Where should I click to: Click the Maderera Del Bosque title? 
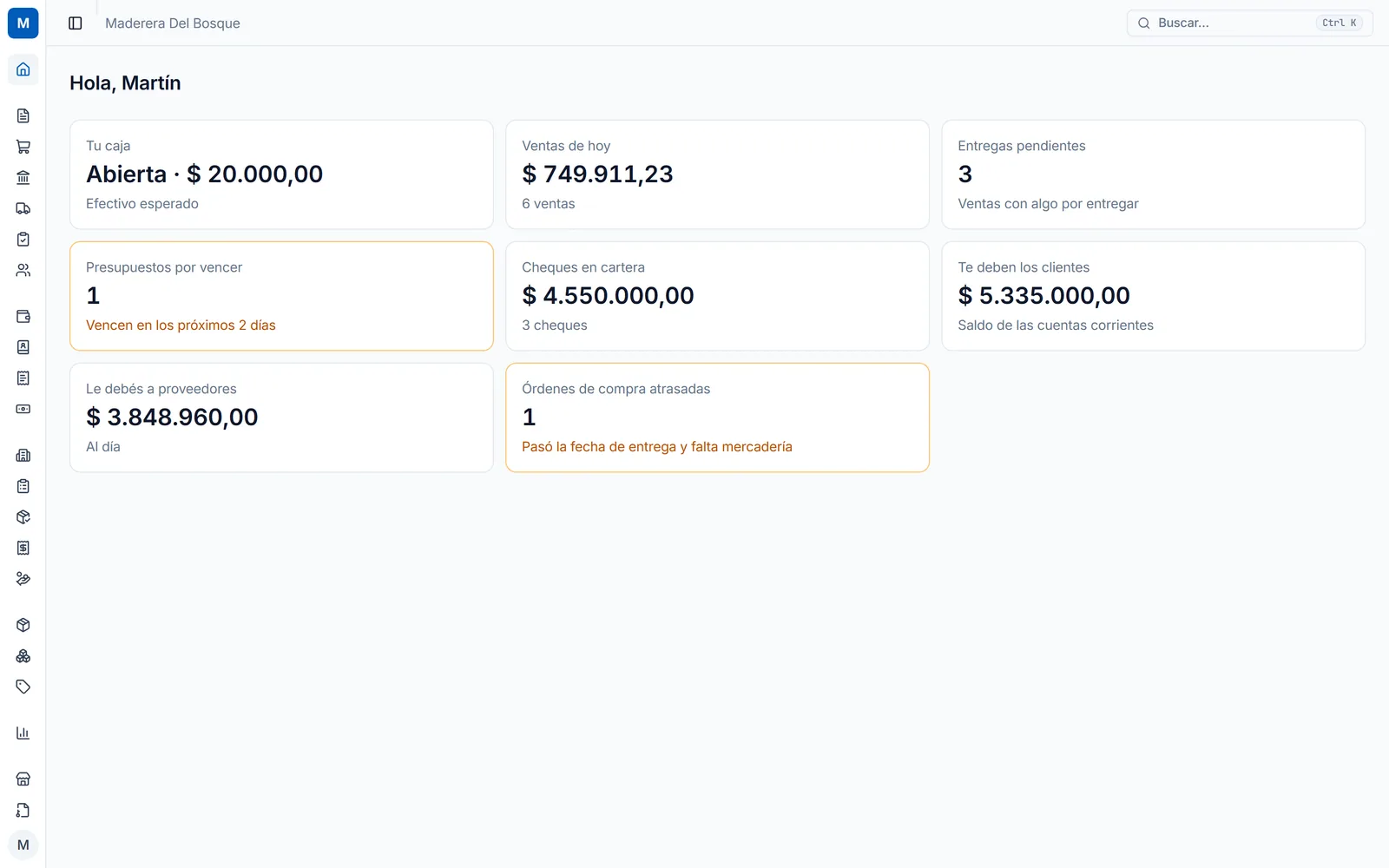pos(173,23)
